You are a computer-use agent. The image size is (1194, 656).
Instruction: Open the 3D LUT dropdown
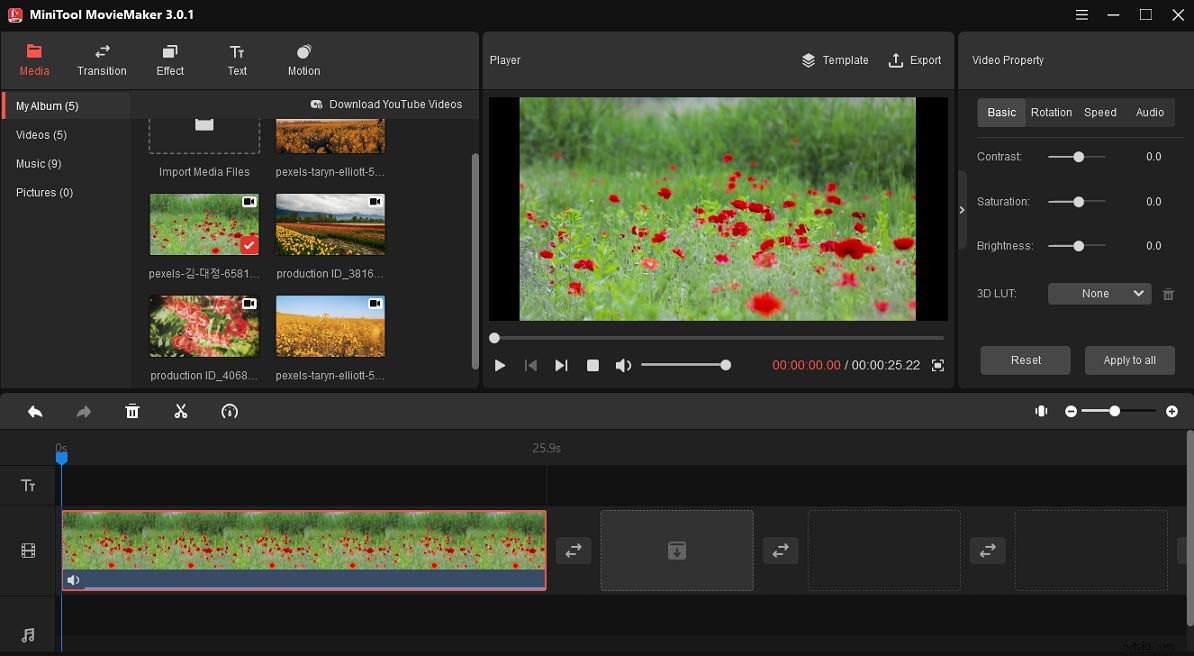1098,293
